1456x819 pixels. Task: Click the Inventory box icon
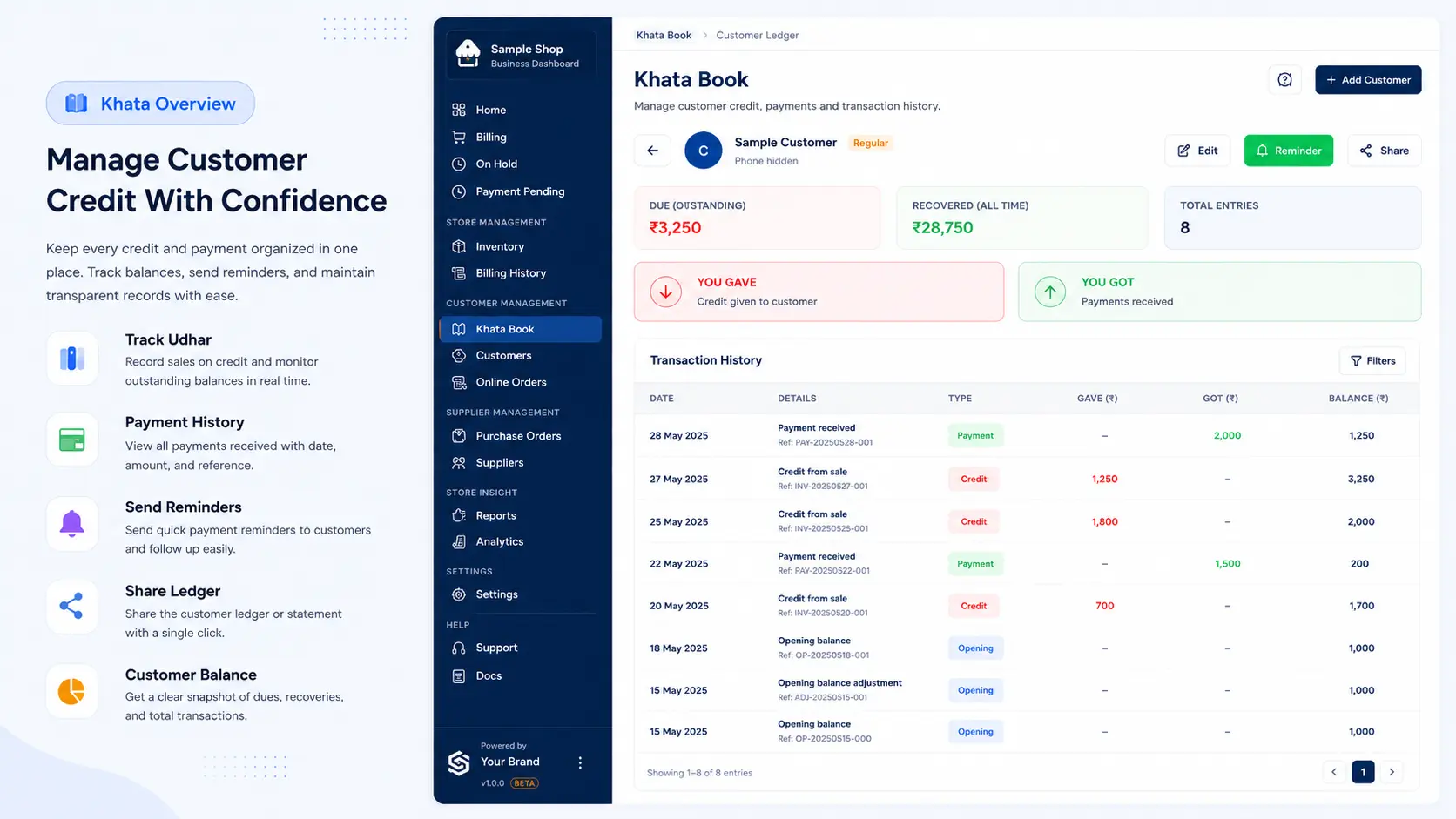point(459,246)
